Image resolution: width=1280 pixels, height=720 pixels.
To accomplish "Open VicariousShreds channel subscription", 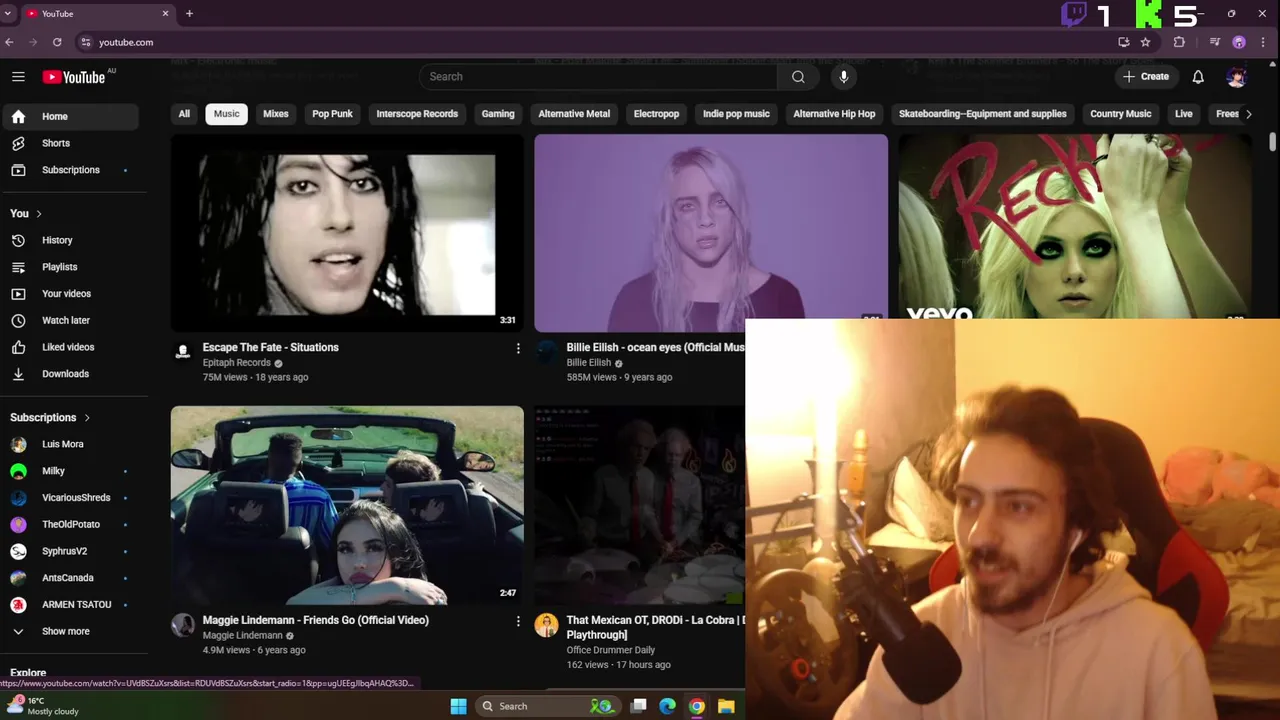I will tap(70, 498).
